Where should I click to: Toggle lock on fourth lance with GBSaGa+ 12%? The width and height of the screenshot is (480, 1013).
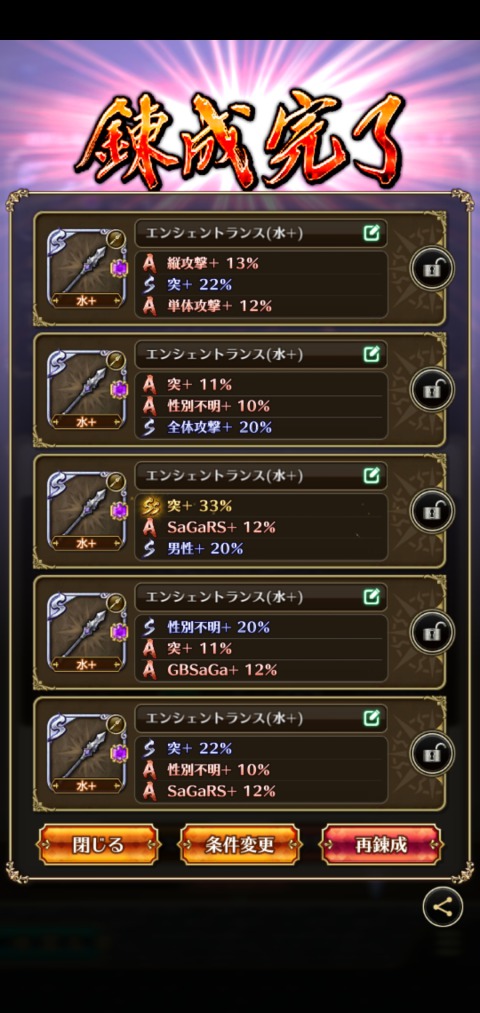tap(432, 632)
